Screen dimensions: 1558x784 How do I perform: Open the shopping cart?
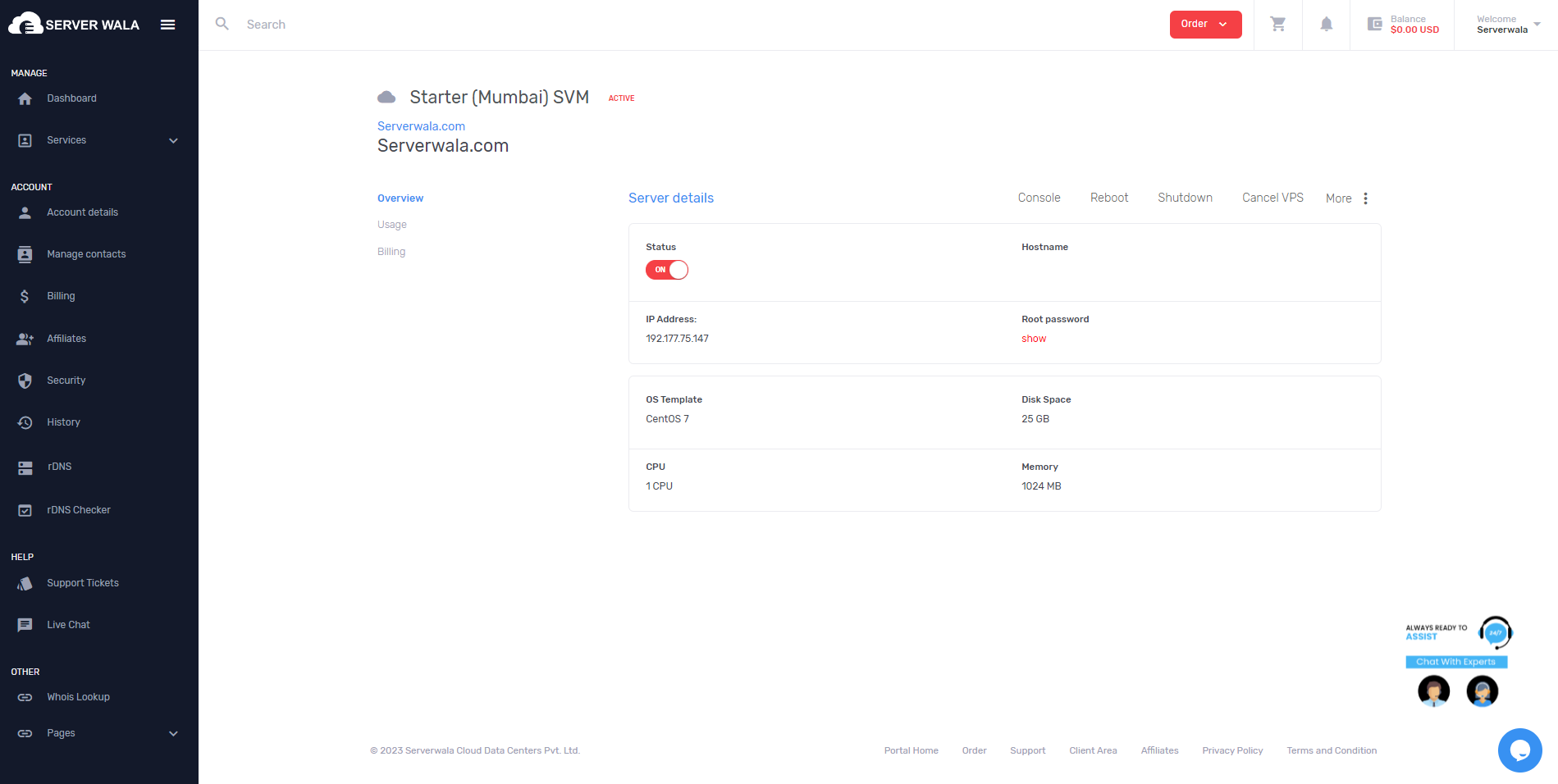(1277, 24)
